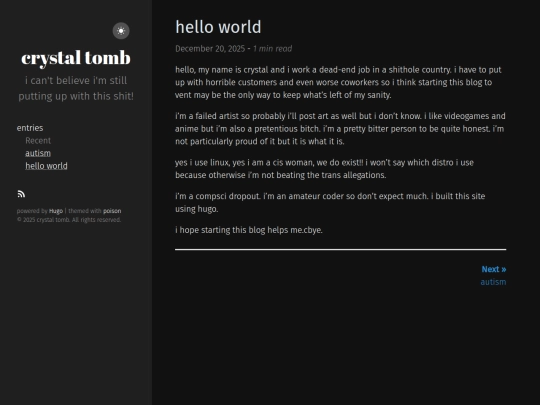Click the site tagline about putting up
540x405 pixels.
(76, 88)
